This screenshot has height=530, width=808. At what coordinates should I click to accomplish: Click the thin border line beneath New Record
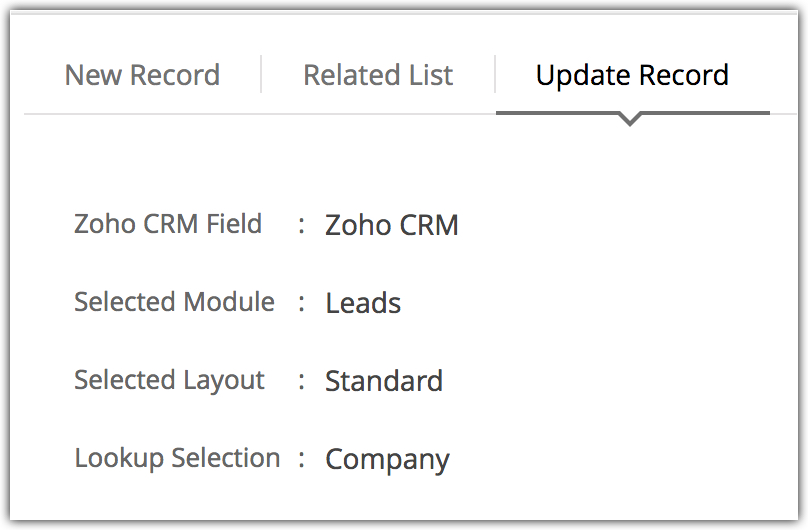tap(142, 113)
